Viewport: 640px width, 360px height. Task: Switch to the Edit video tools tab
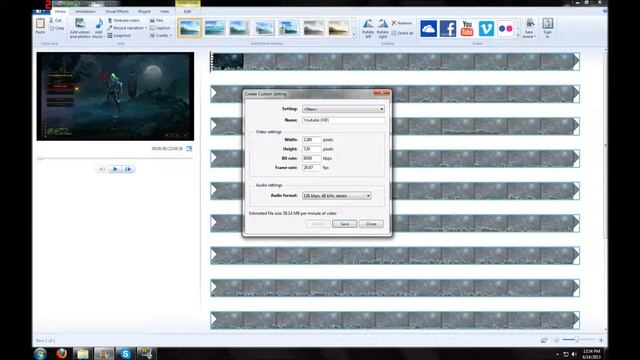tap(187, 11)
